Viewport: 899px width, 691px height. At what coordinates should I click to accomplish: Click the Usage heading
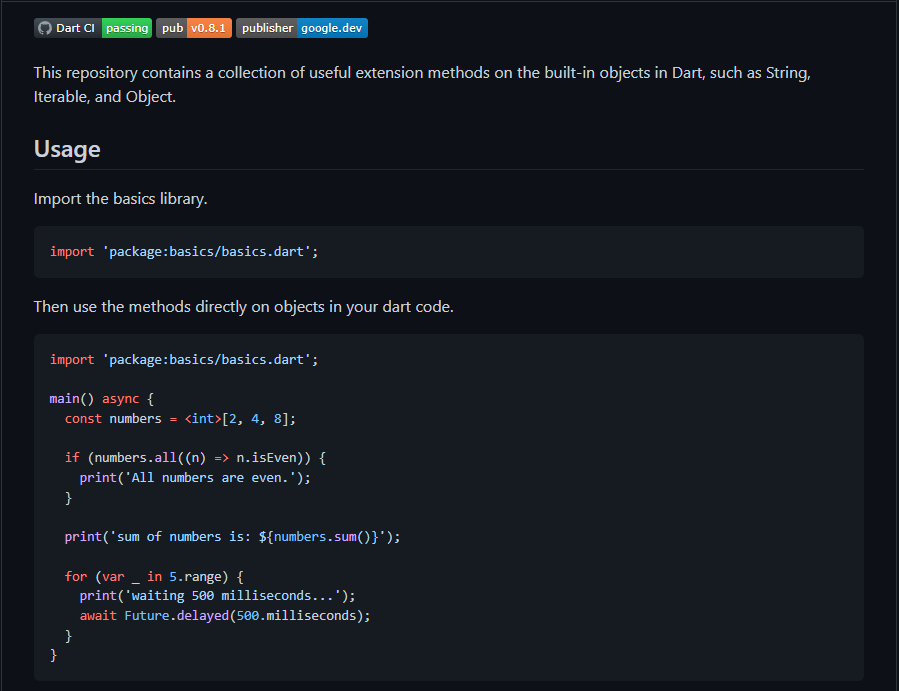[67, 149]
